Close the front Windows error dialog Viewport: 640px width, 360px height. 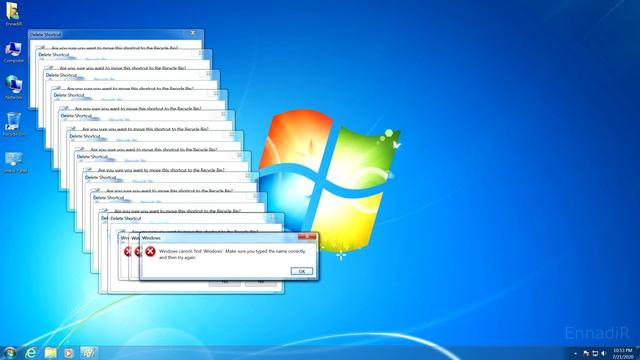coord(307,237)
